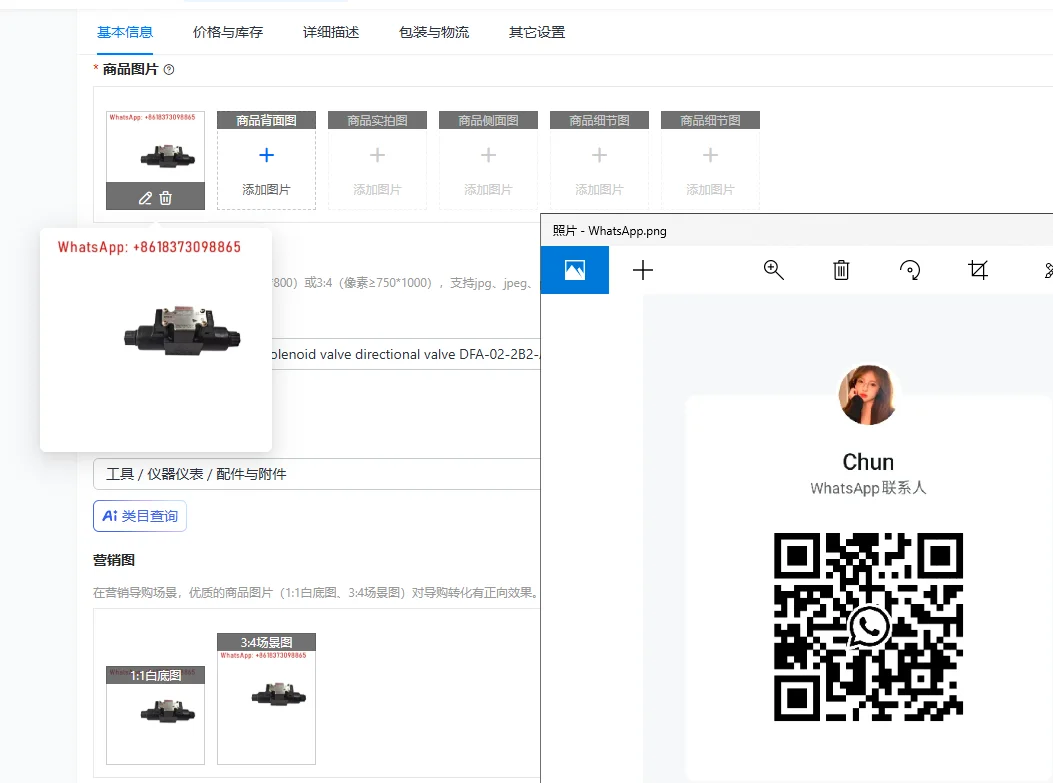Open the 3:4场景图 marketing thumbnail
This screenshot has height=783, width=1053.
[x=267, y=698]
